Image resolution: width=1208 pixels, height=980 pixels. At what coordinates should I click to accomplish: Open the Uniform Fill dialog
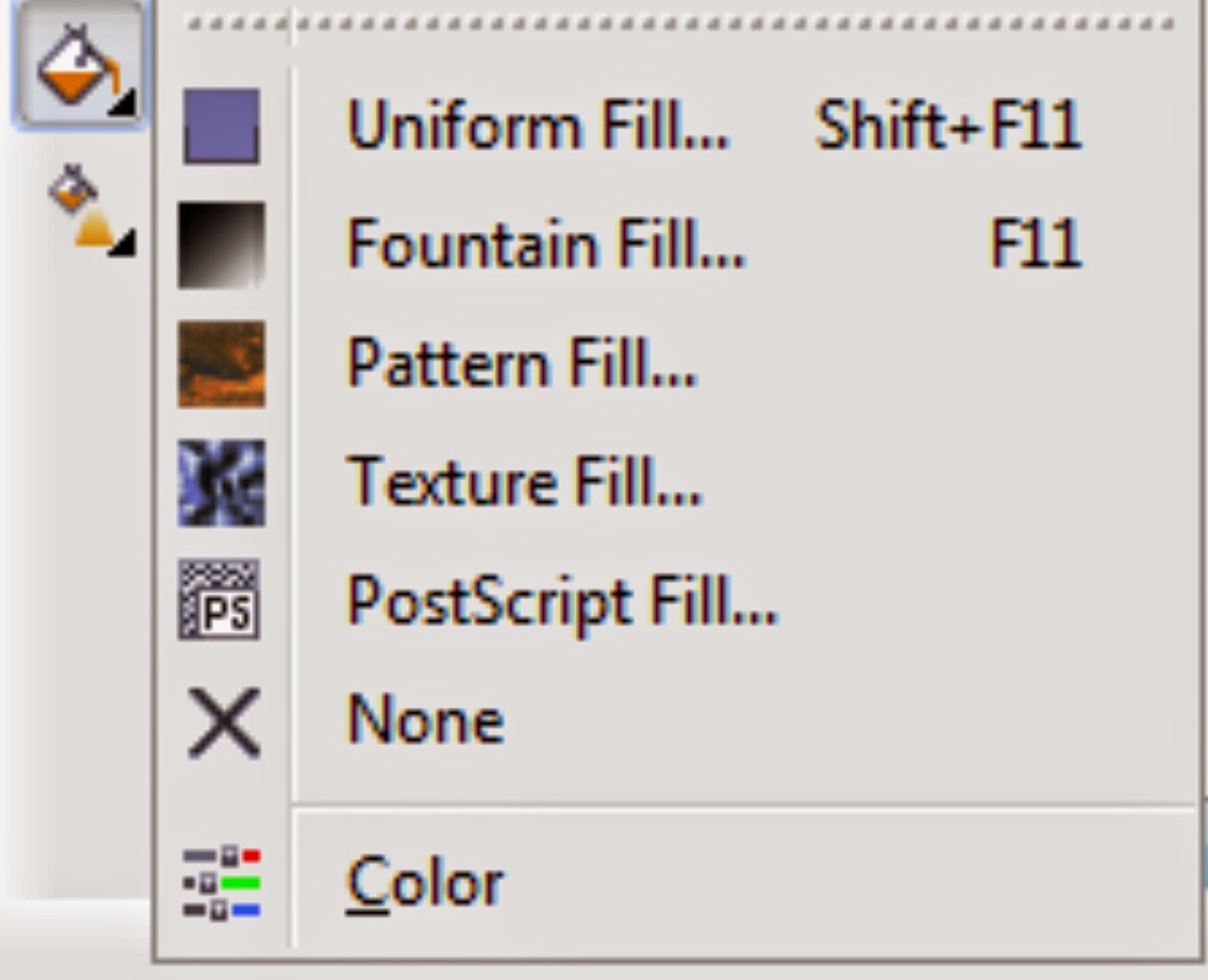click(538, 127)
